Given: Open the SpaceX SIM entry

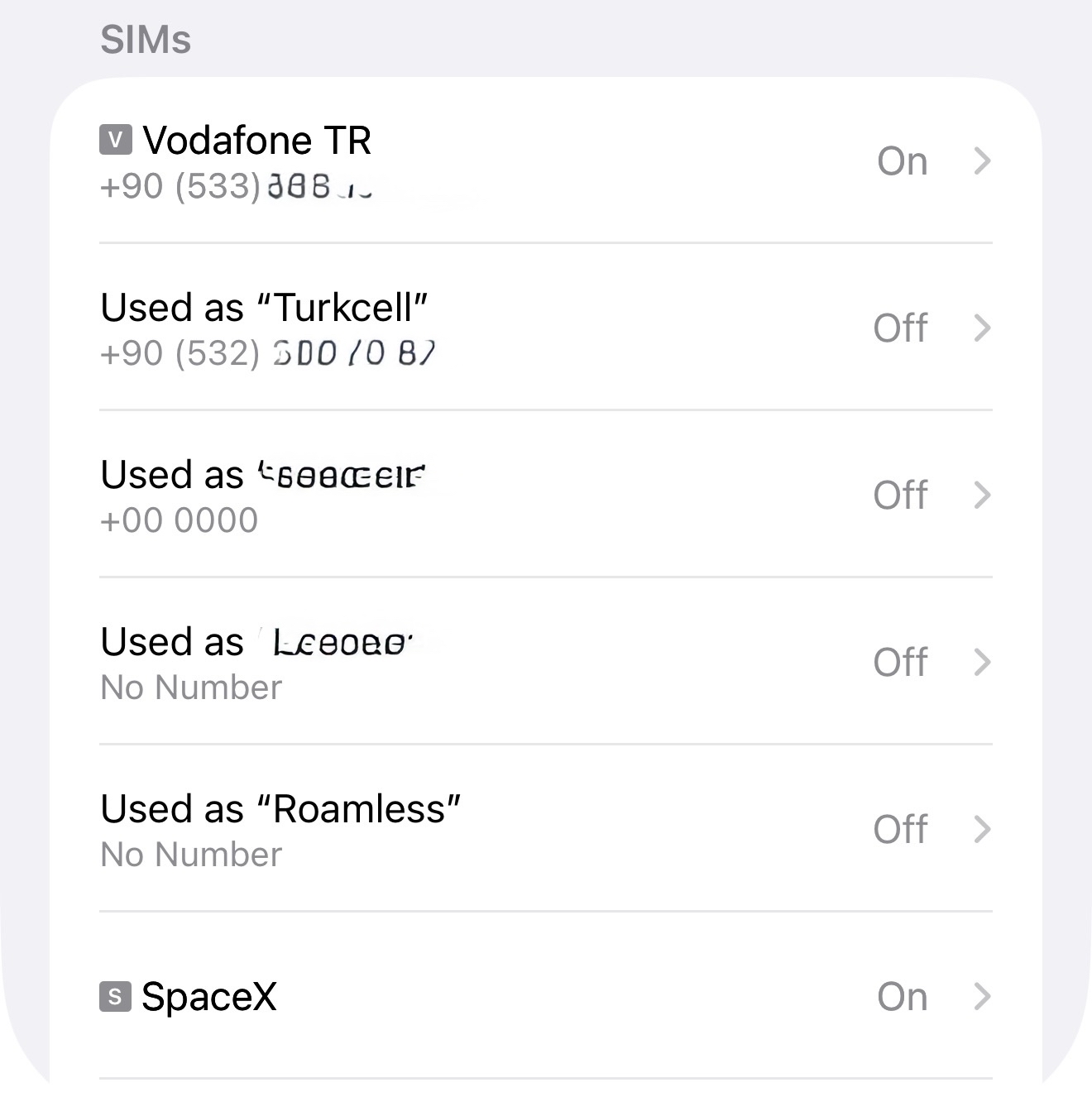Looking at the screenshot, I should pyautogui.click(x=546, y=997).
